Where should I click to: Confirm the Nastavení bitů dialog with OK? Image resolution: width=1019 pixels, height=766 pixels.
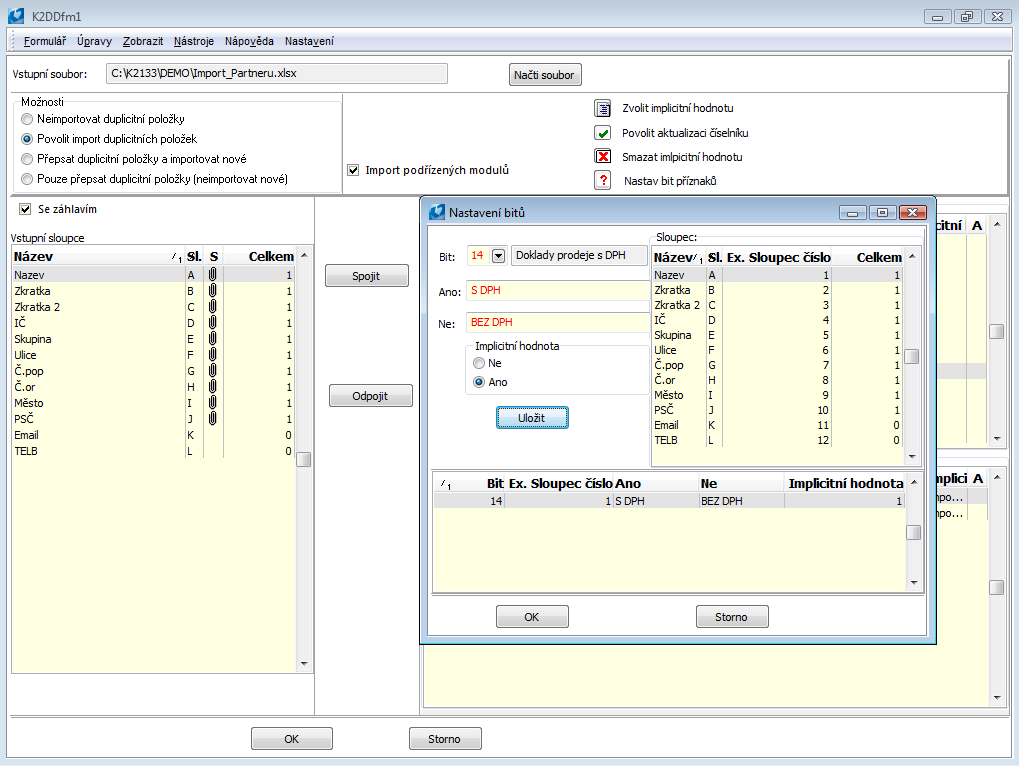pos(532,617)
